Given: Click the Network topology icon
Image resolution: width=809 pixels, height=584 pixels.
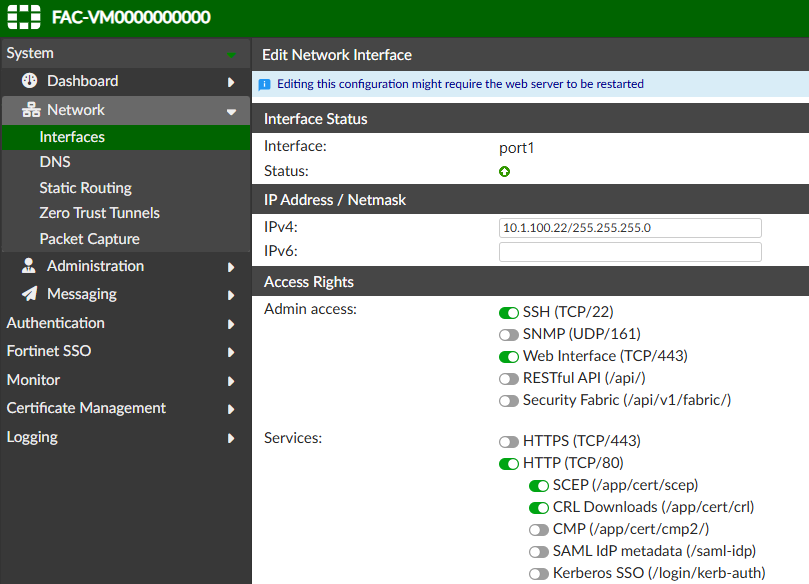Looking at the screenshot, I should point(31,110).
